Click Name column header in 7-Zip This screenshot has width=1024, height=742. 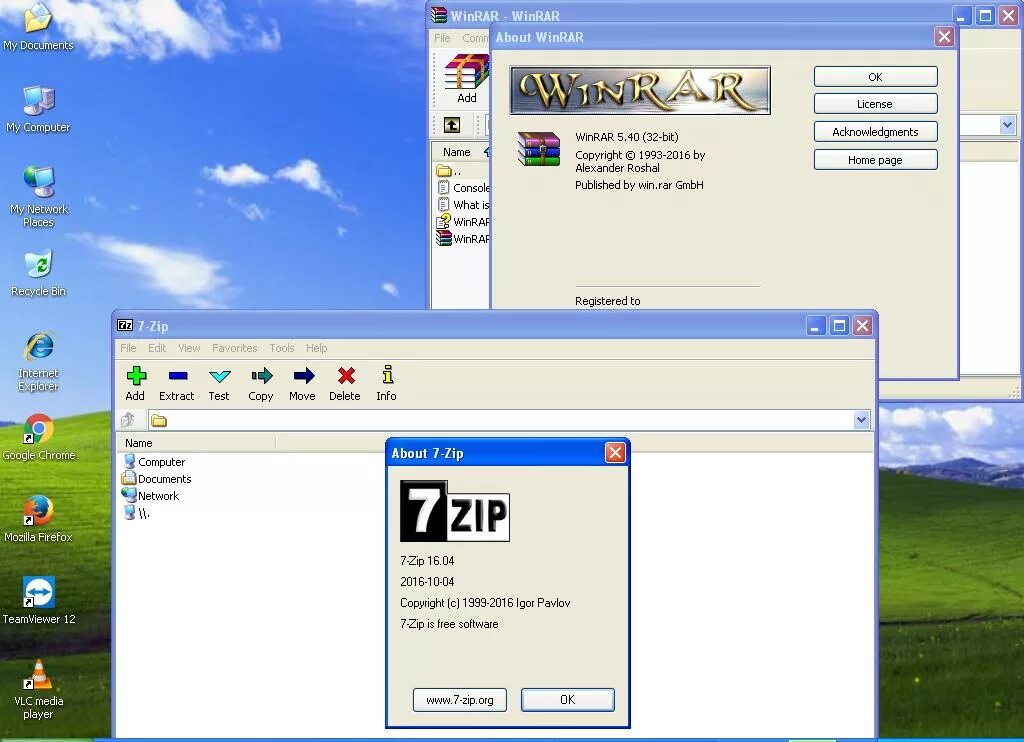pos(197,443)
